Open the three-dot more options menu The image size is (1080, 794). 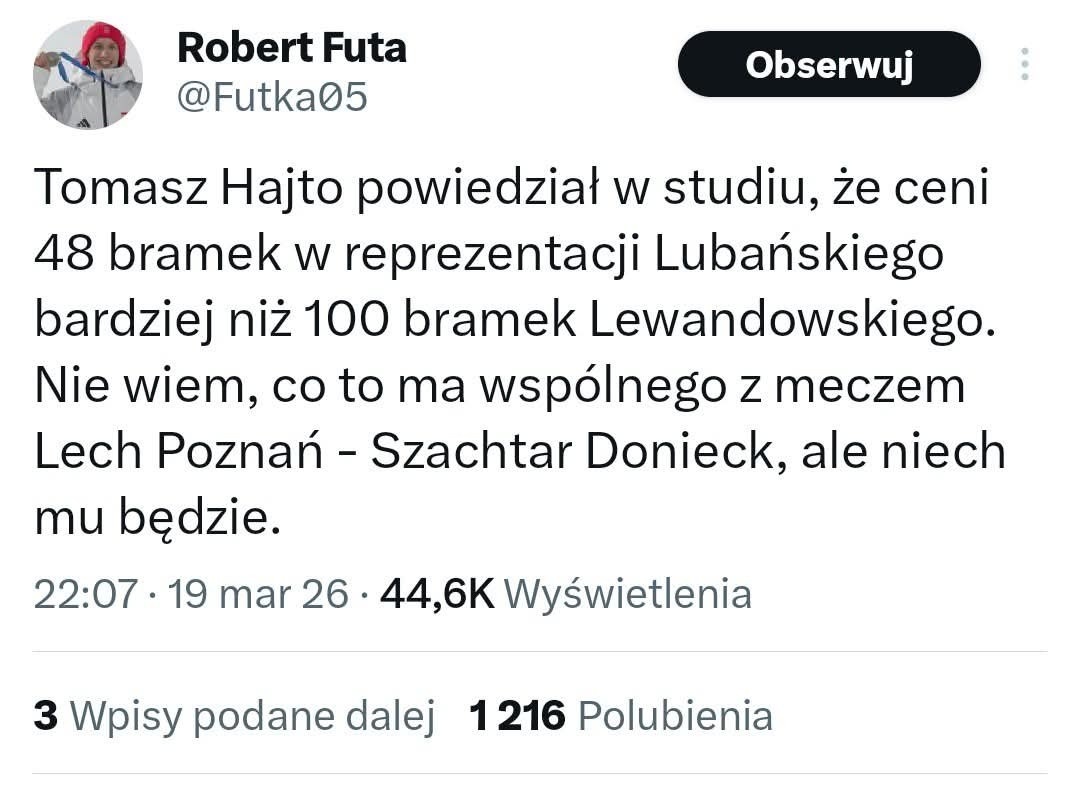[x=1024, y=64]
